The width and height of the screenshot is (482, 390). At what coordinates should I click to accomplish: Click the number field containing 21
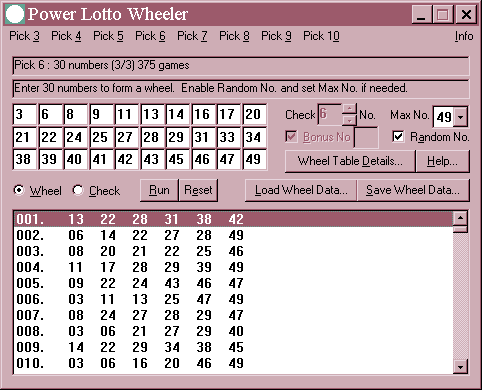pyautogui.click(x=24, y=137)
